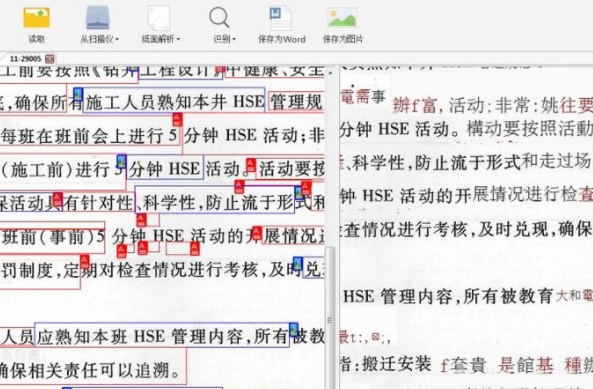The width and height of the screenshot is (593, 389).
Task: Close the 11-29005 tab via its icon
Action: tap(50, 59)
